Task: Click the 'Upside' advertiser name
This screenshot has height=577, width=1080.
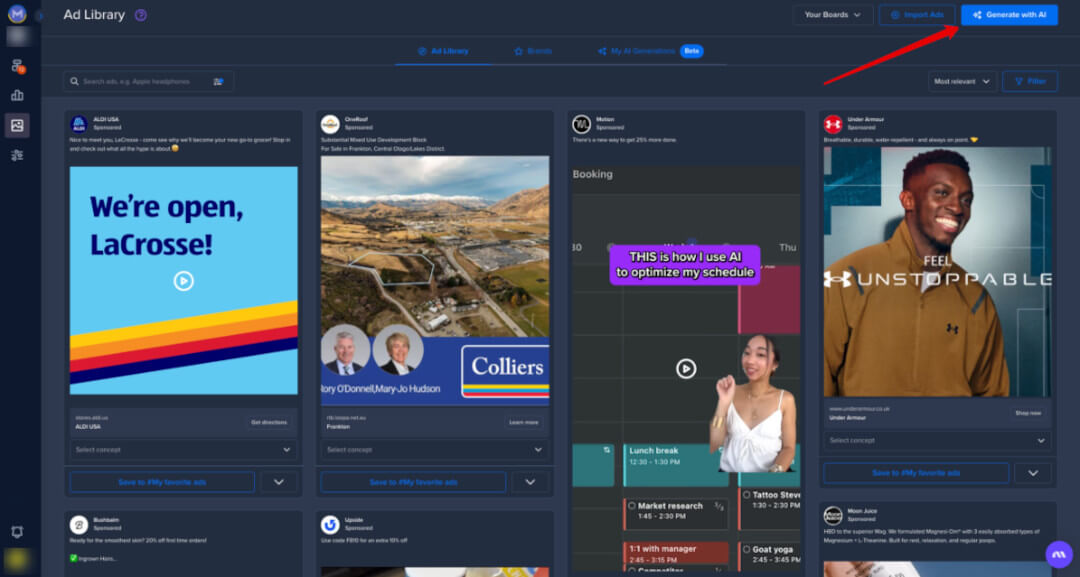Action: coord(353,520)
